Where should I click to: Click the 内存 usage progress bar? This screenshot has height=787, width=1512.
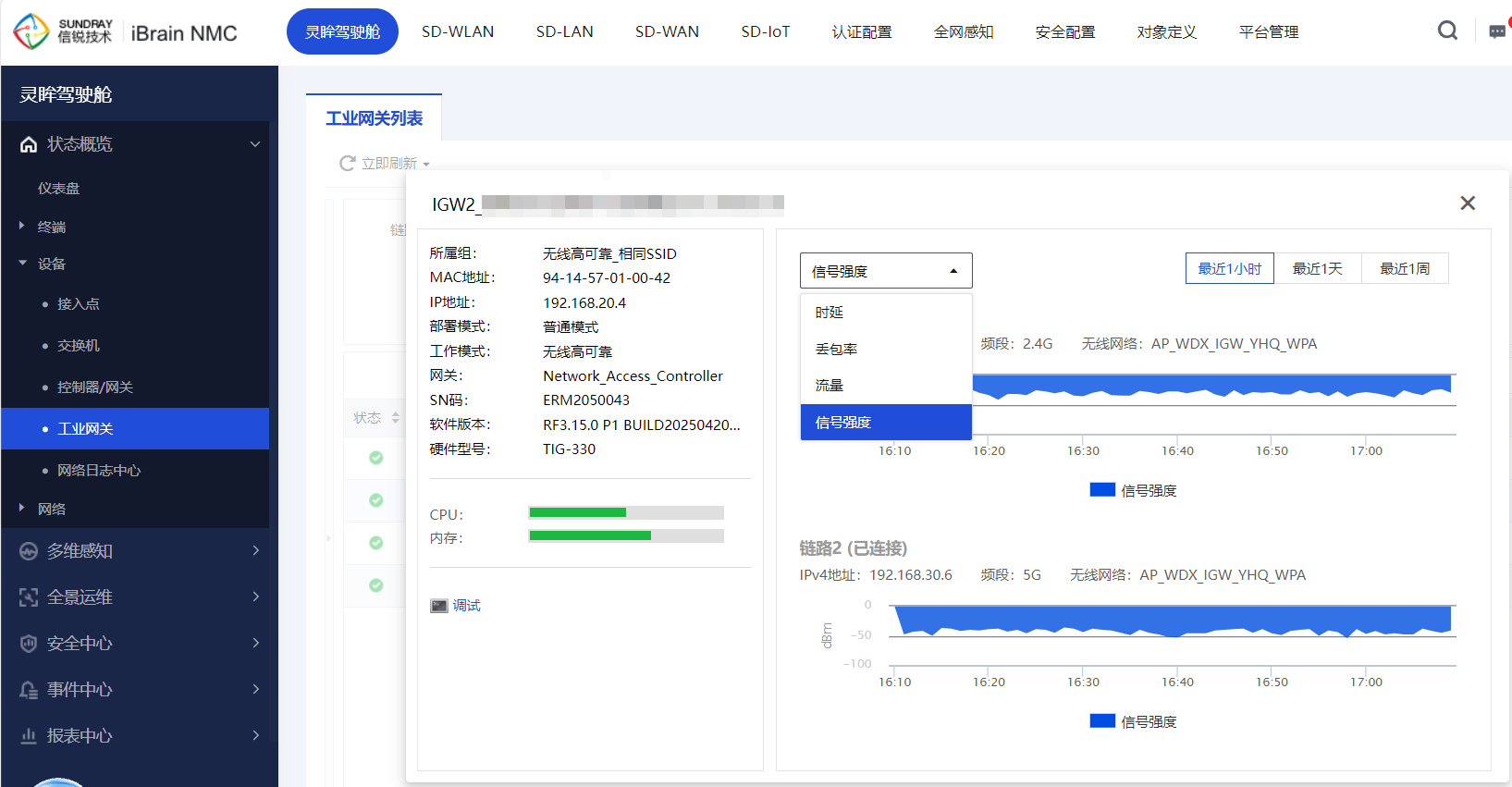coord(626,535)
